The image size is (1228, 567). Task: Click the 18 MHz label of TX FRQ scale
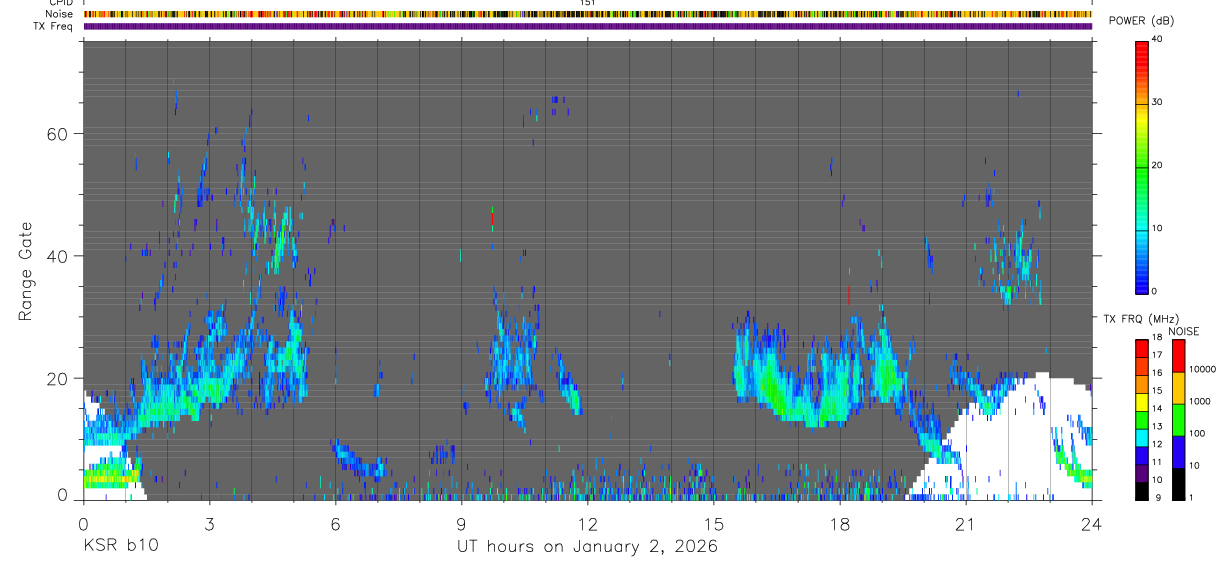(x=1159, y=340)
